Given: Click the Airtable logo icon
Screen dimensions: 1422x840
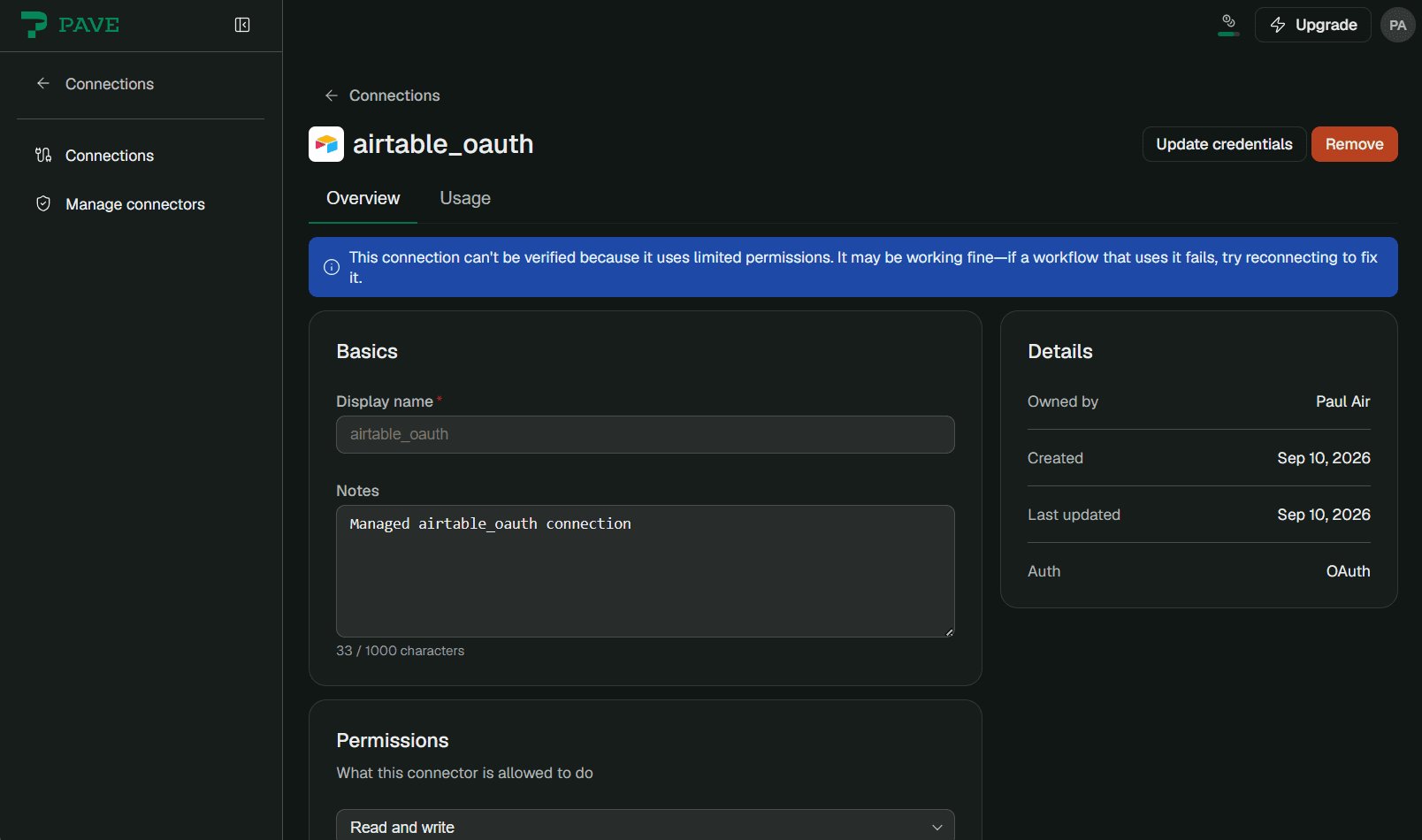Looking at the screenshot, I should click(x=326, y=144).
